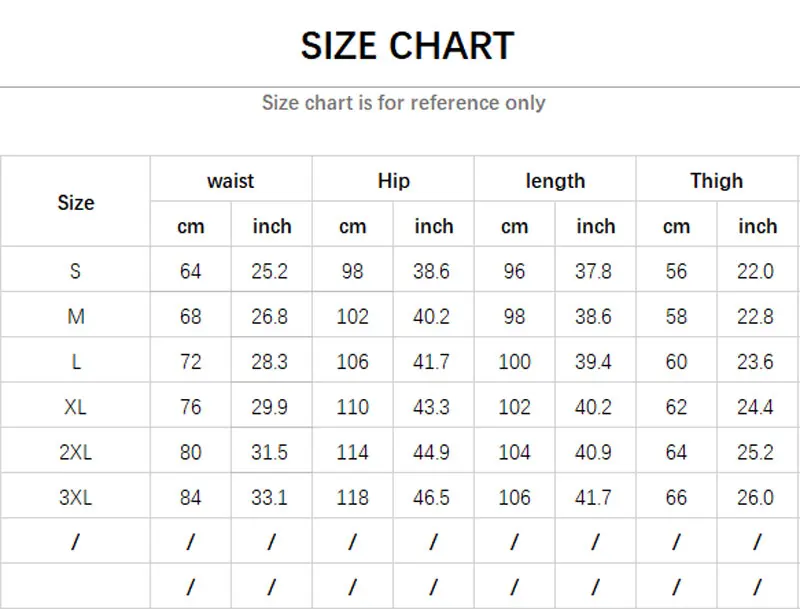This screenshot has height=609, width=800.
Task: Select the M size row label
Action: point(76,316)
